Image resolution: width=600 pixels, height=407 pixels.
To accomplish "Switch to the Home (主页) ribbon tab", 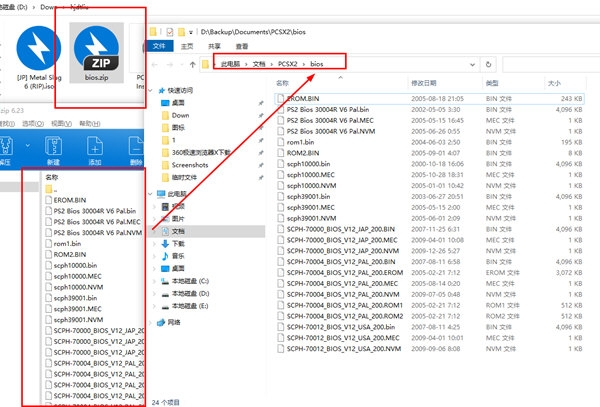I will 187,46.
